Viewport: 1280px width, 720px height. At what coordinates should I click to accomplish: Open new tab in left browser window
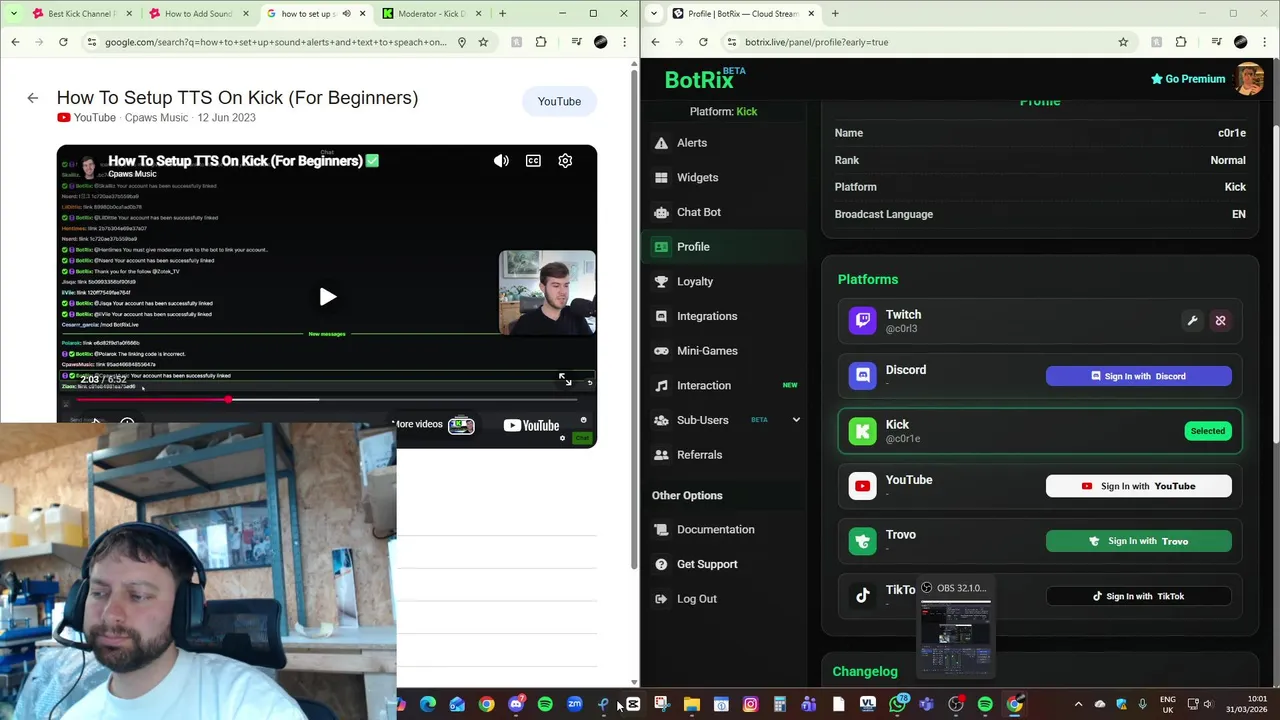(502, 14)
